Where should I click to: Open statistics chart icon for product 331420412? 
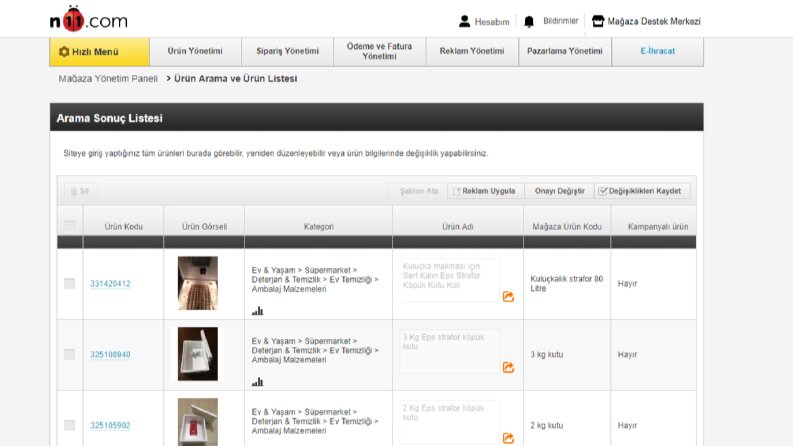click(x=257, y=311)
